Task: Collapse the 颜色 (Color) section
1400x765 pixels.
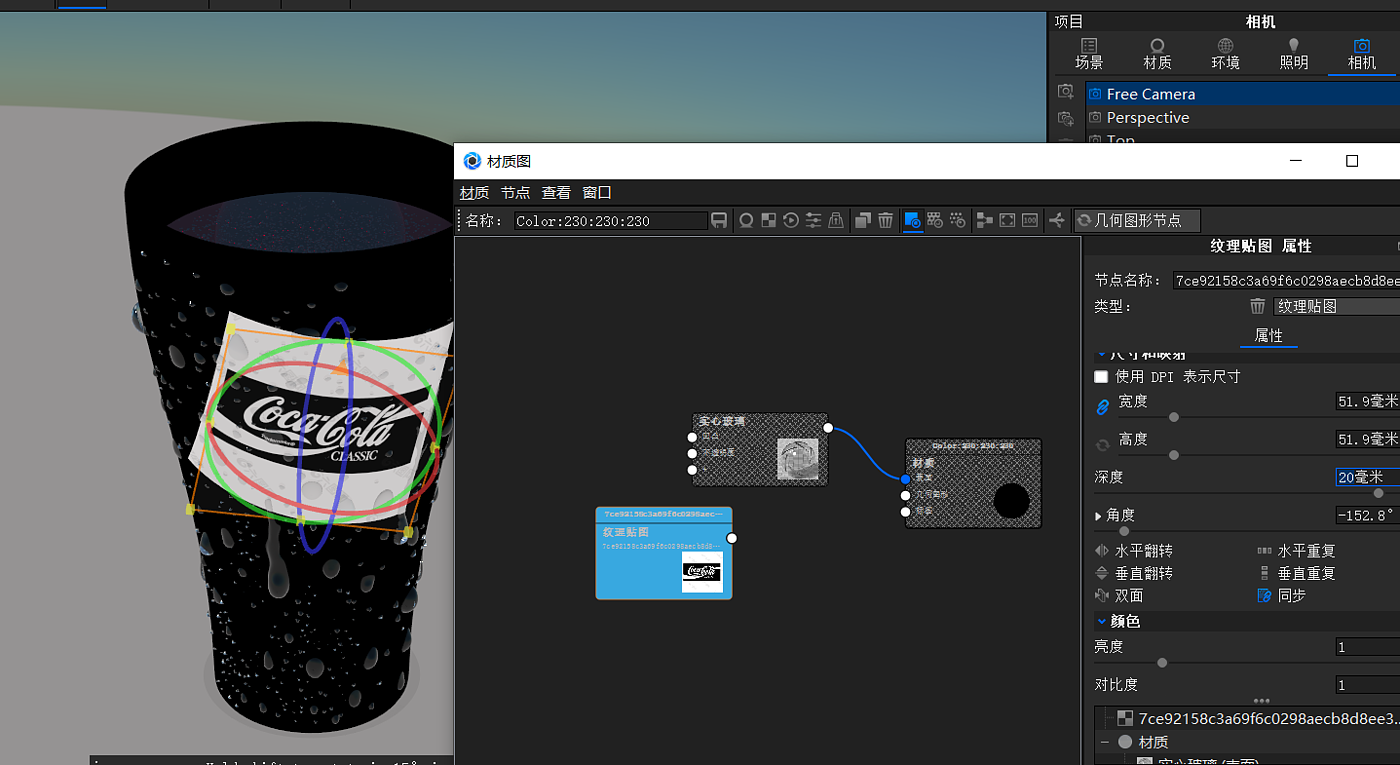Action: coord(1102,621)
